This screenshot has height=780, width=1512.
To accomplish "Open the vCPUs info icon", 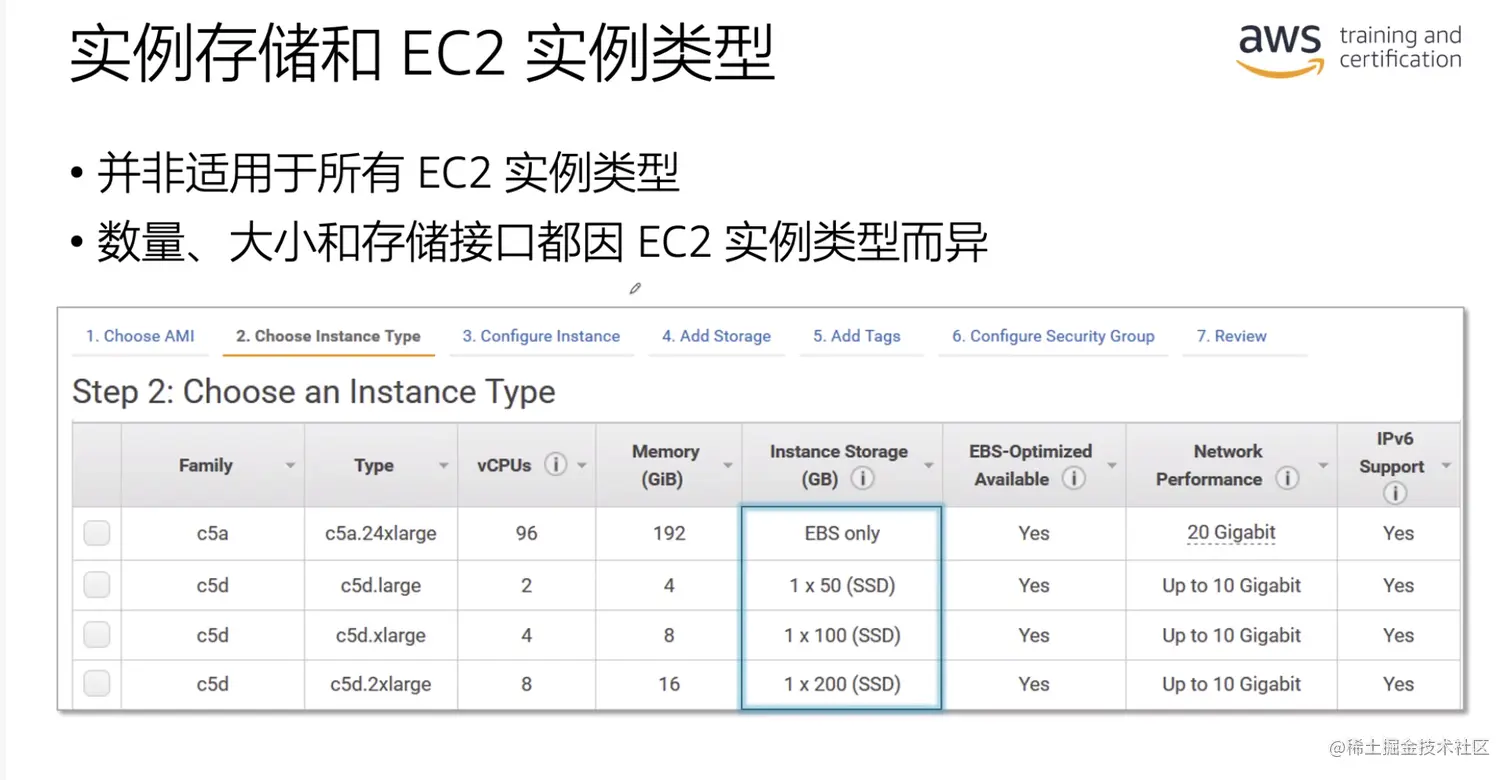I will point(556,465).
